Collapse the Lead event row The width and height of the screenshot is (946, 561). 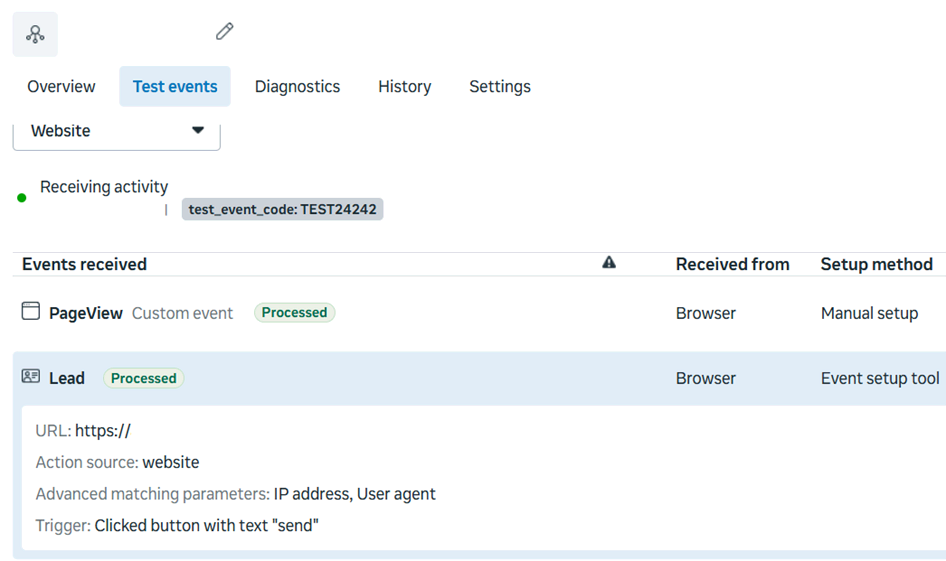coord(479,378)
